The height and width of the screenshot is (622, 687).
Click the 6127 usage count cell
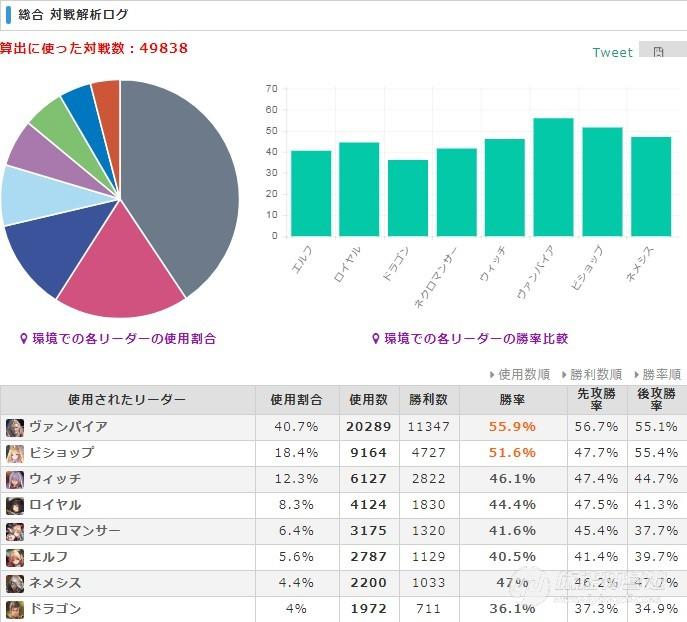coord(368,478)
